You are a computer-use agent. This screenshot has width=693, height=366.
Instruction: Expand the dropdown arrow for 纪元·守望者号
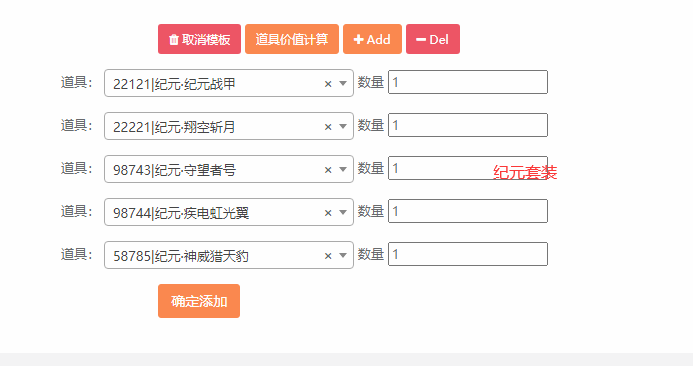pyautogui.click(x=343, y=169)
